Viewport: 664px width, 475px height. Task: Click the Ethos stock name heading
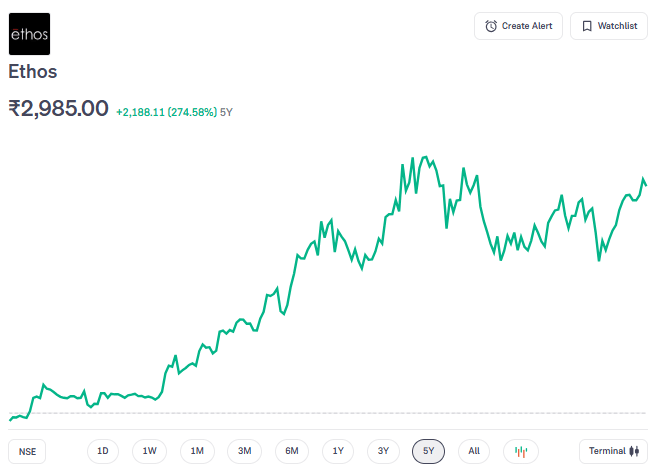pyautogui.click(x=33, y=72)
